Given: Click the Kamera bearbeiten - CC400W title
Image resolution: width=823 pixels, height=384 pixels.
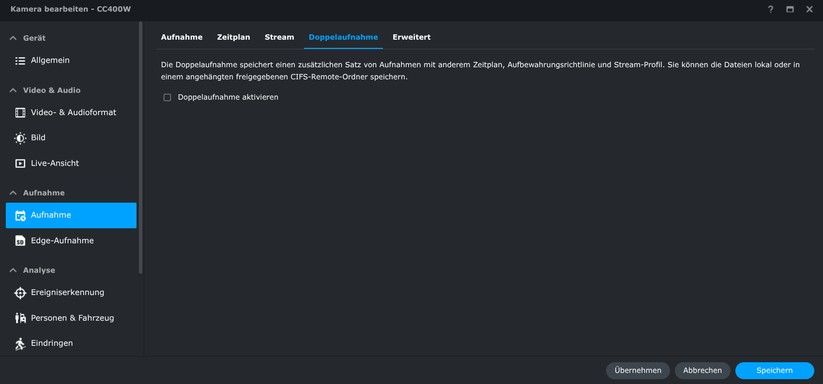Looking at the screenshot, I should tap(70, 9).
